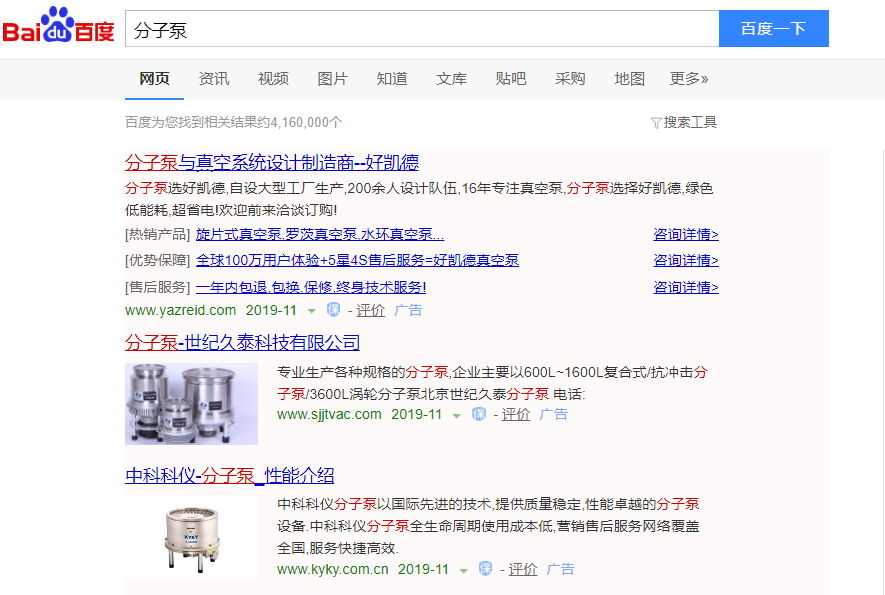This screenshot has height=595, width=885.
Task: Click the 广告 label for kyky.com.cn
Action: point(560,569)
